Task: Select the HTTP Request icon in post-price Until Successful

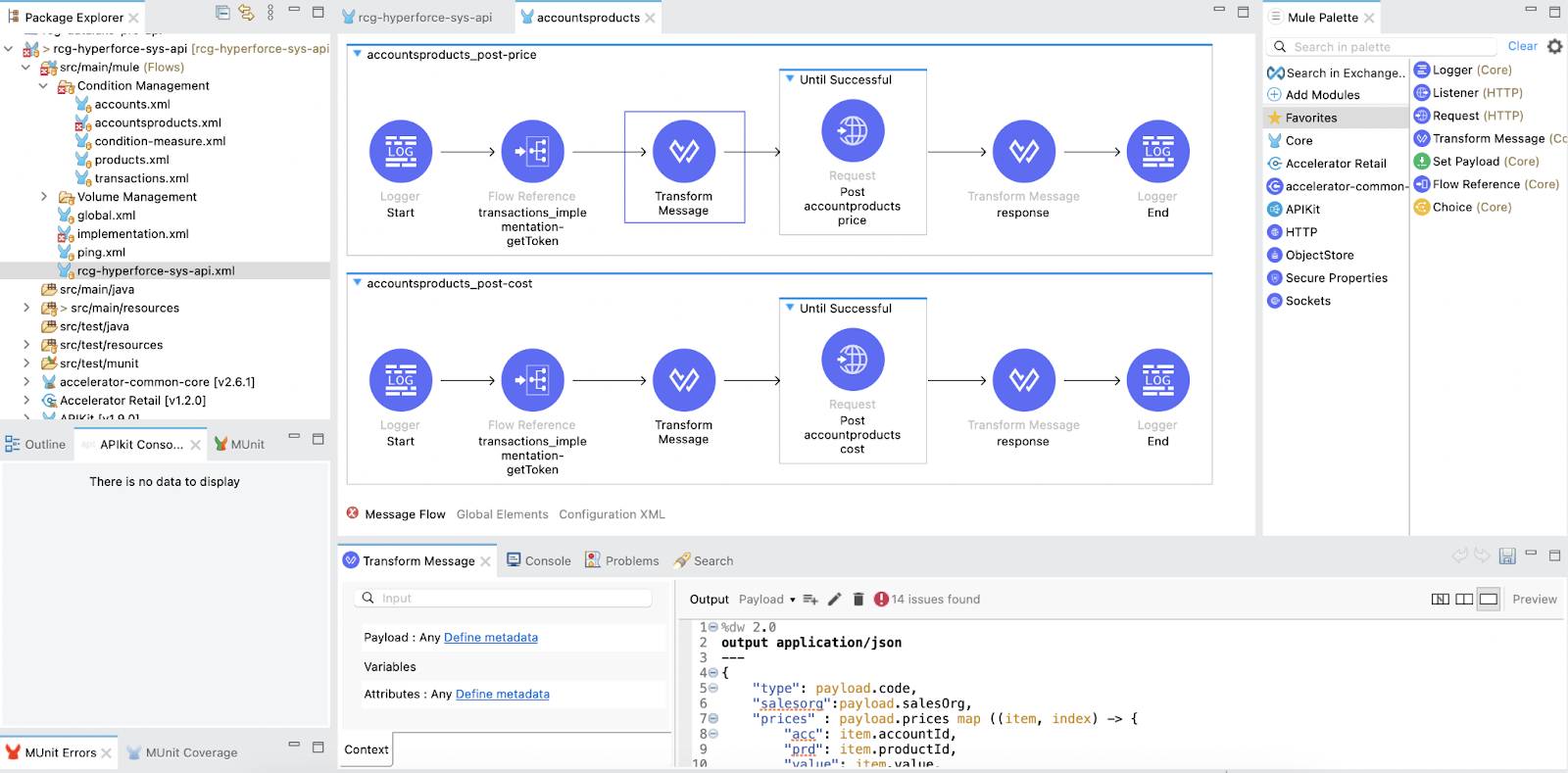Action: coord(852,130)
